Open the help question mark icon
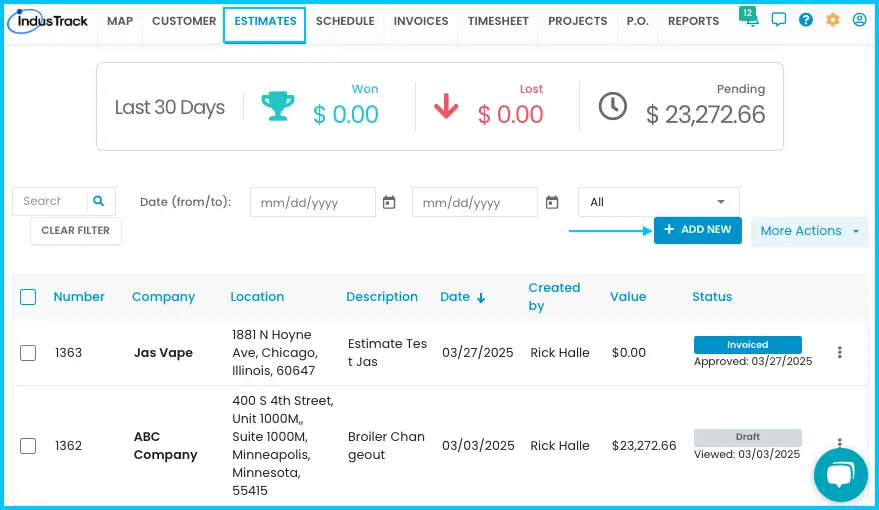Image resolution: width=879 pixels, height=510 pixels. (806, 20)
